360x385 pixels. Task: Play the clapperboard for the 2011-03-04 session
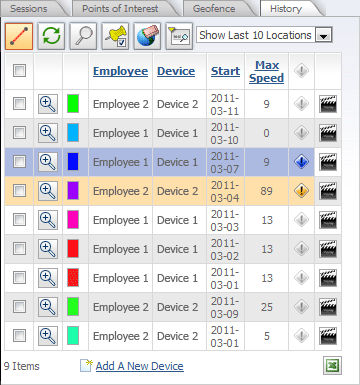coord(328,191)
